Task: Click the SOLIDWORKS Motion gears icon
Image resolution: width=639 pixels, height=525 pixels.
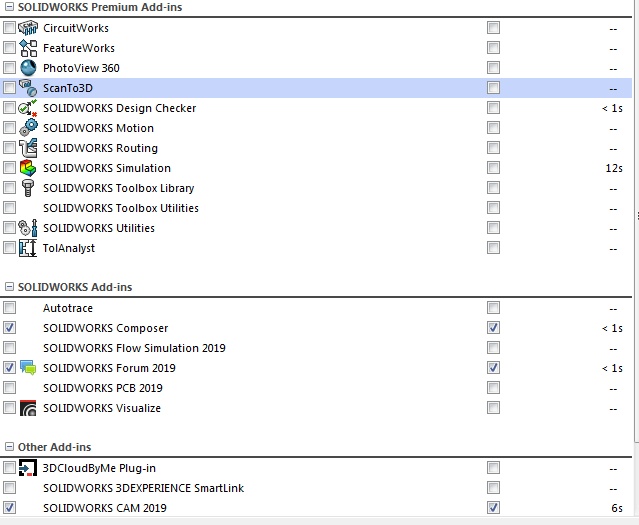Action: pyautogui.click(x=28, y=128)
